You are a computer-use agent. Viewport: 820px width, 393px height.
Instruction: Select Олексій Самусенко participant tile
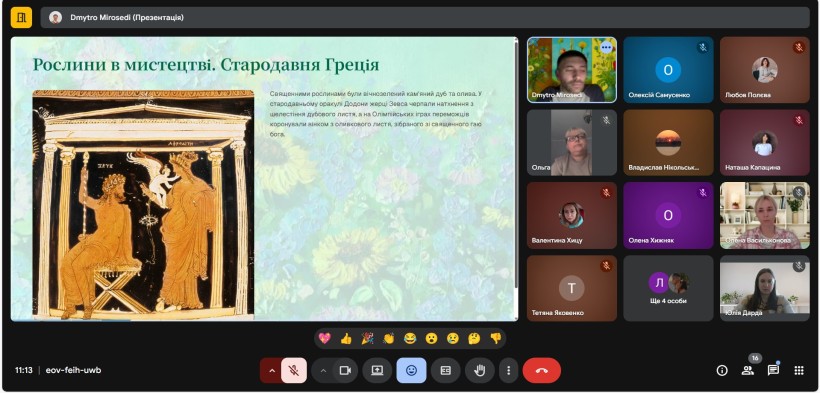point(668,70)
